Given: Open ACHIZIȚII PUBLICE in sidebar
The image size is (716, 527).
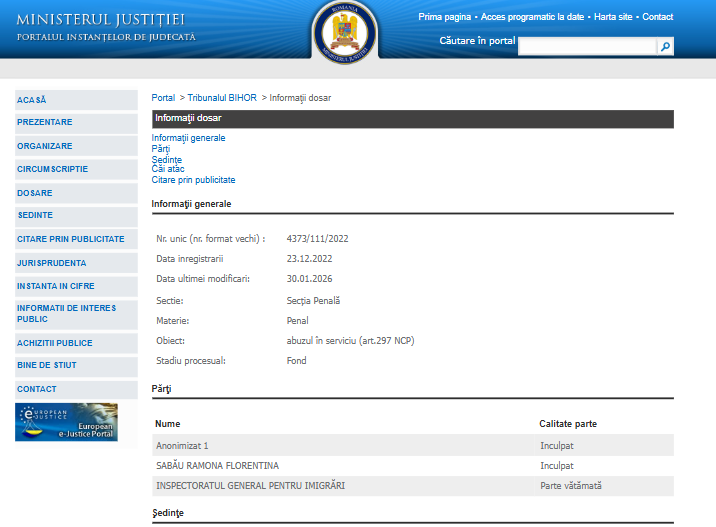Looking at the screenshot, I should tap(55, 343).
